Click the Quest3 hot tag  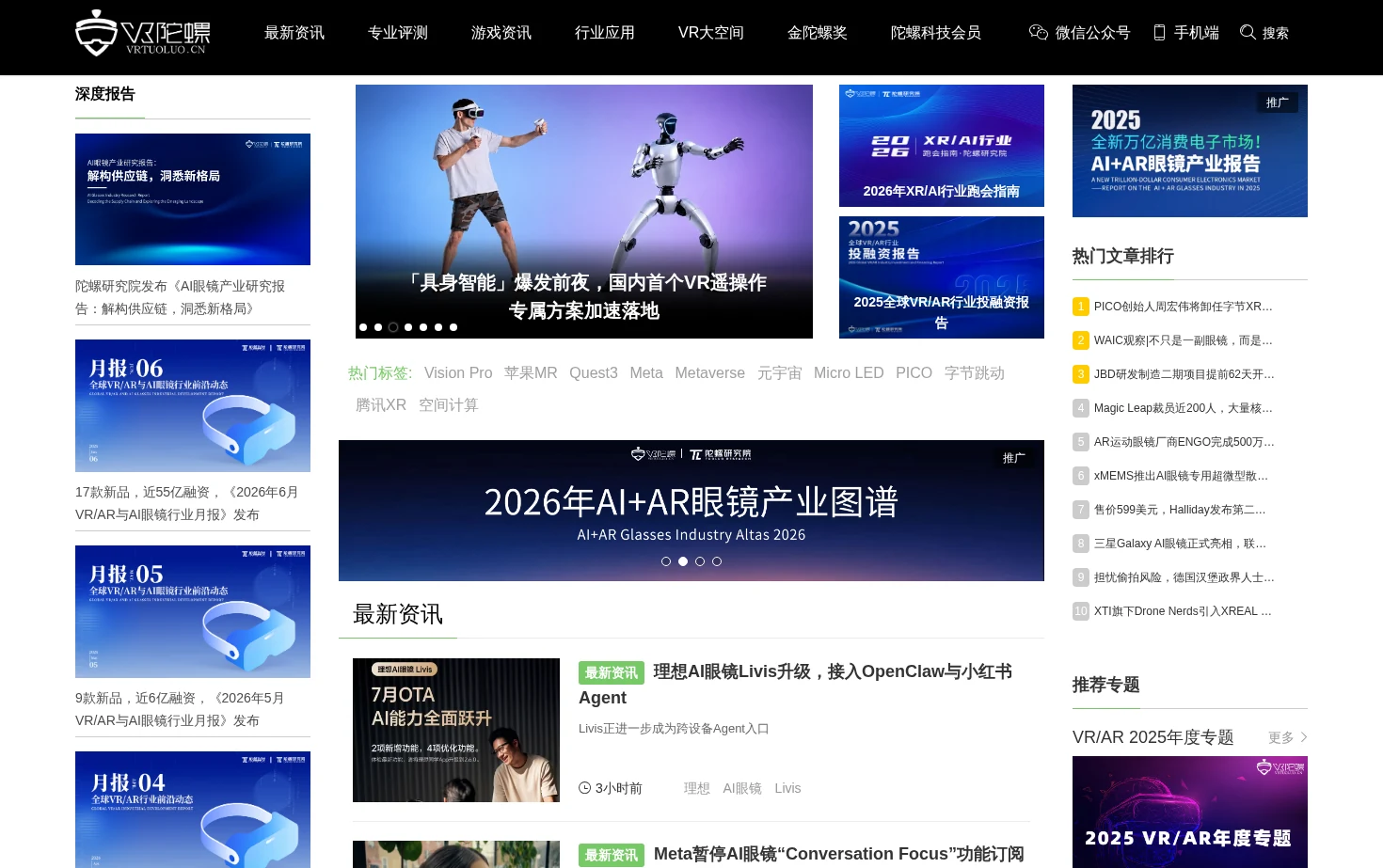tap(594, 373)
